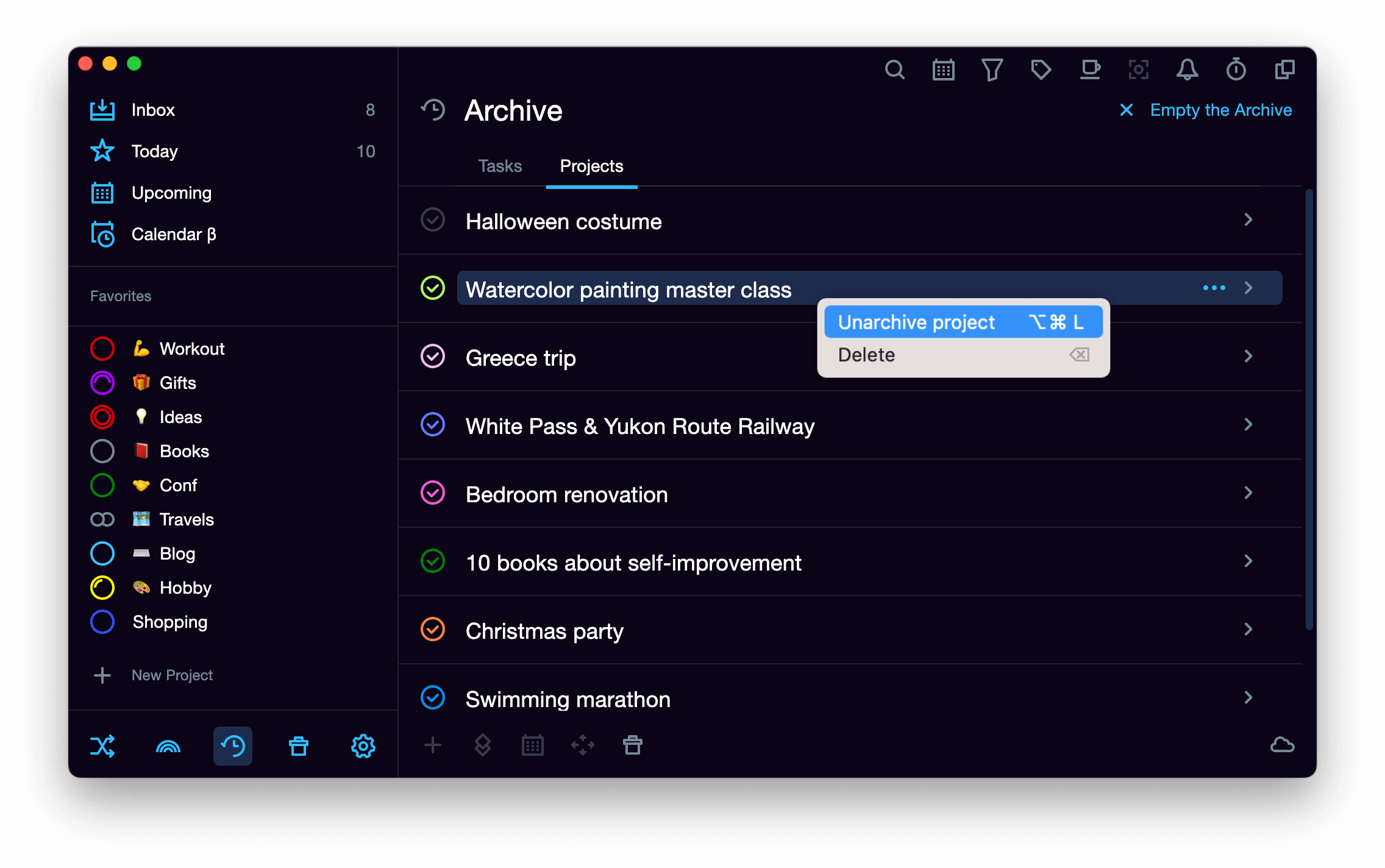Open Upcoming in the sidebar
This screenshot has height=868, width=1385.
point(233,193)
